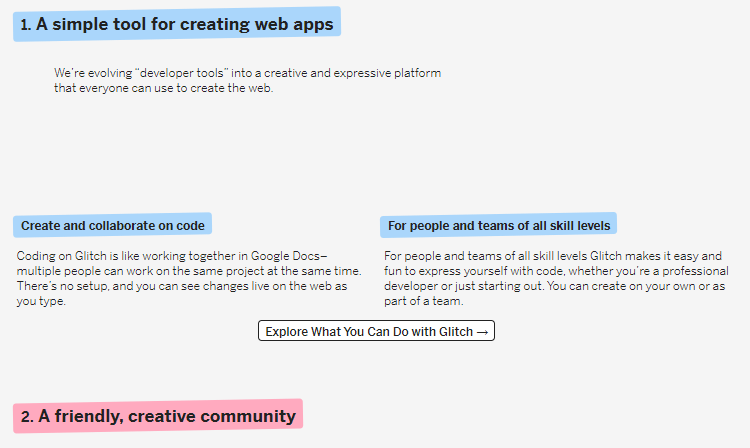Screen dimensions: 750x448
Task: Click the paragraph starting 'For people and teams of all skill levels Glitch makes'
Action: coord(556,278)
